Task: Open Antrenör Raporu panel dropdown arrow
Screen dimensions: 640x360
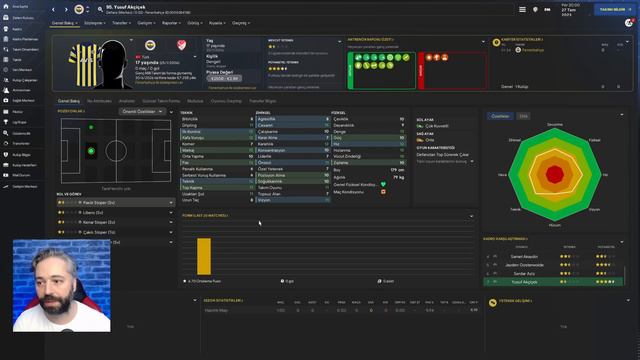Action: tap(483, 42)
